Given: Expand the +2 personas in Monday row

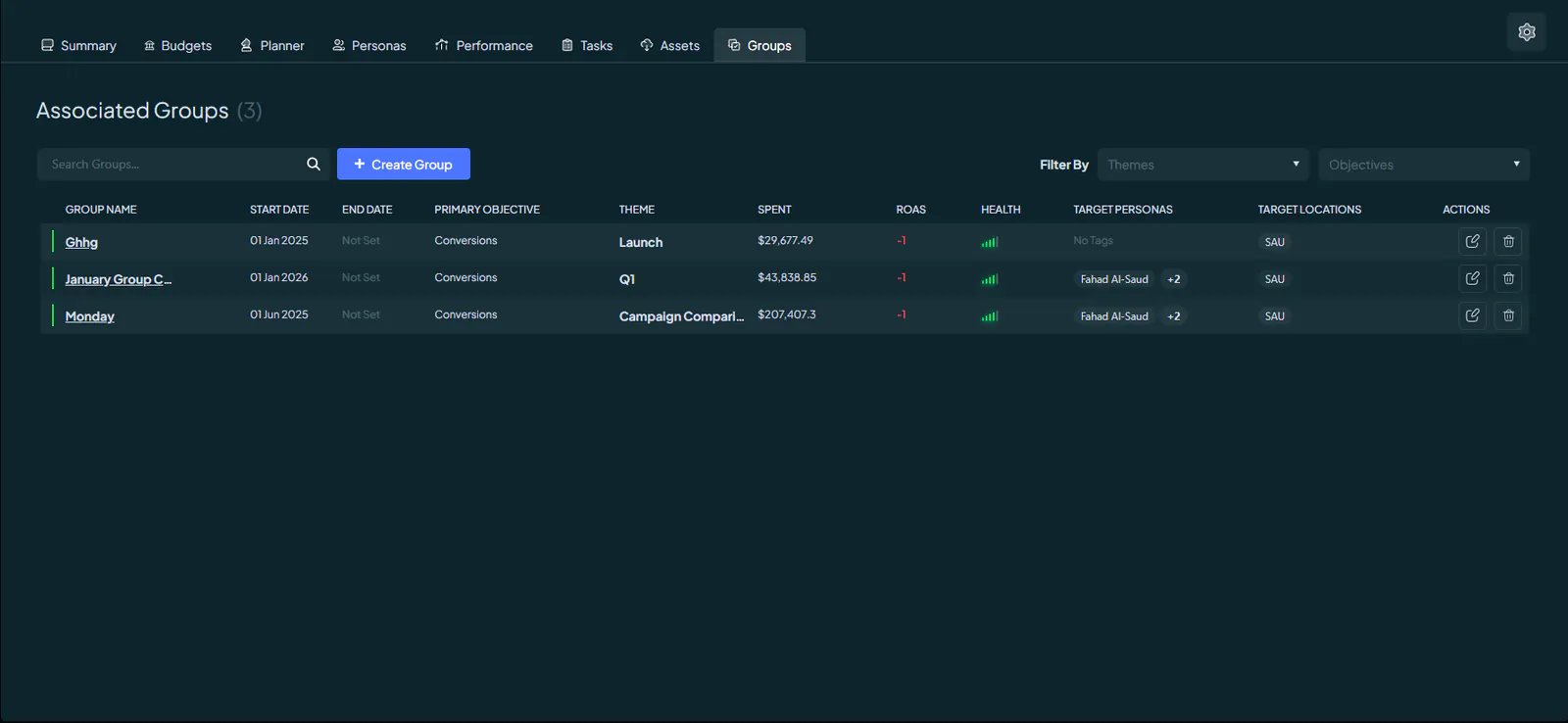Looking at the screenshot, I should tap(1174, 316).
